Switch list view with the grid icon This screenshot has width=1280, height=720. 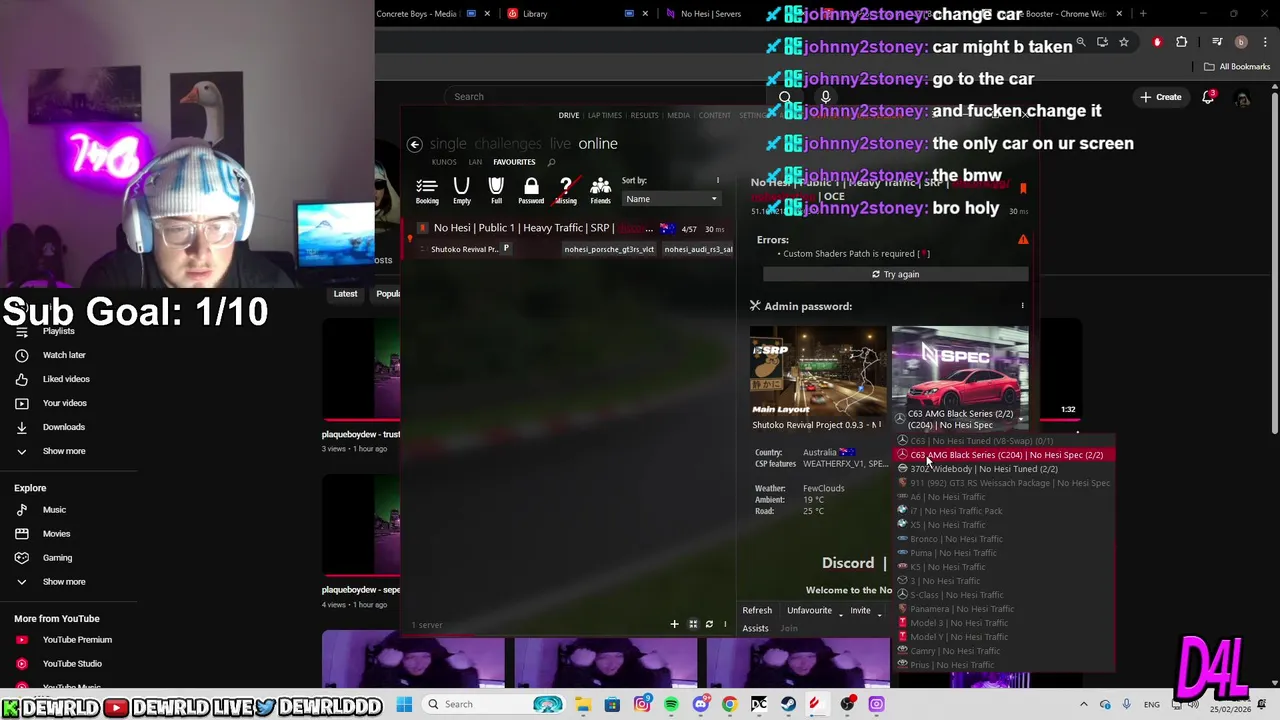coord(692,625)
